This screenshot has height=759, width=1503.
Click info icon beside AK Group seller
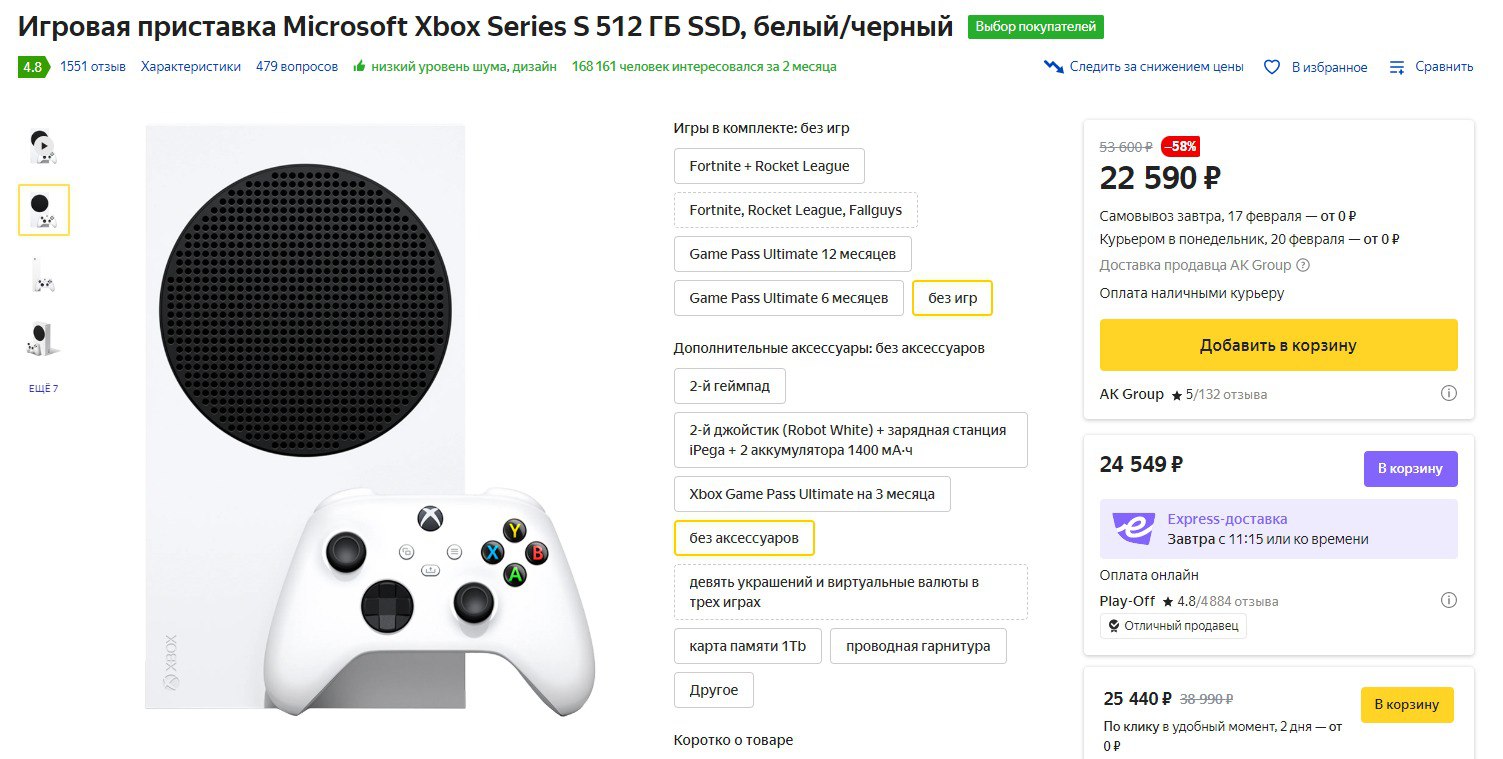click(x=1448, y=394)
